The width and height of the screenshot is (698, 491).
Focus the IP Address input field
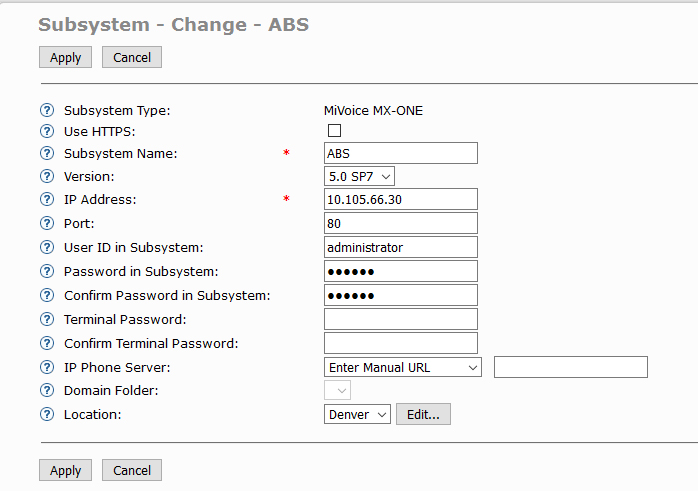tap(400, 199)
